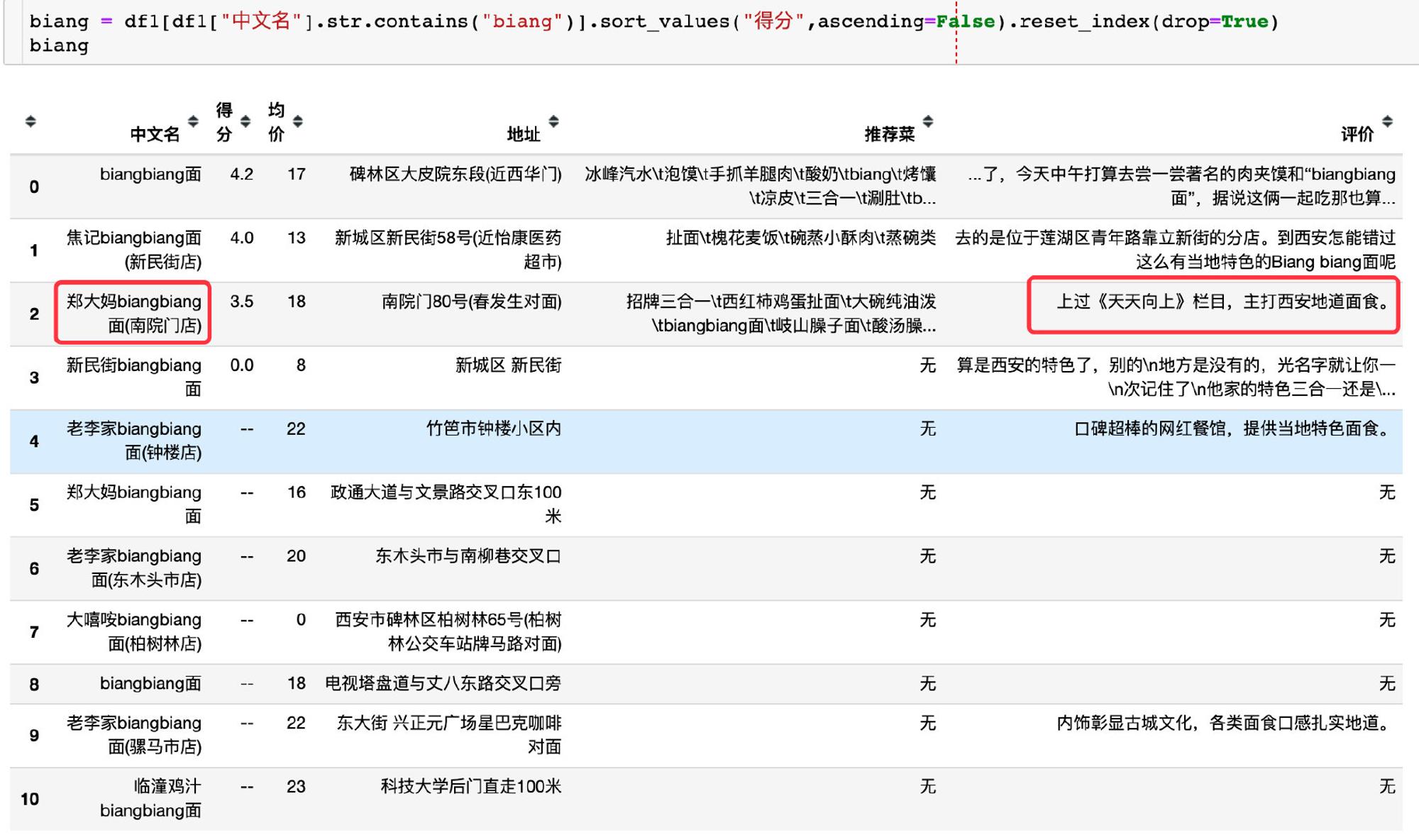Click address 新城区新民街58号
Image resolution: width=1419 pixels, height=840 pixels.
click(448, 250)
